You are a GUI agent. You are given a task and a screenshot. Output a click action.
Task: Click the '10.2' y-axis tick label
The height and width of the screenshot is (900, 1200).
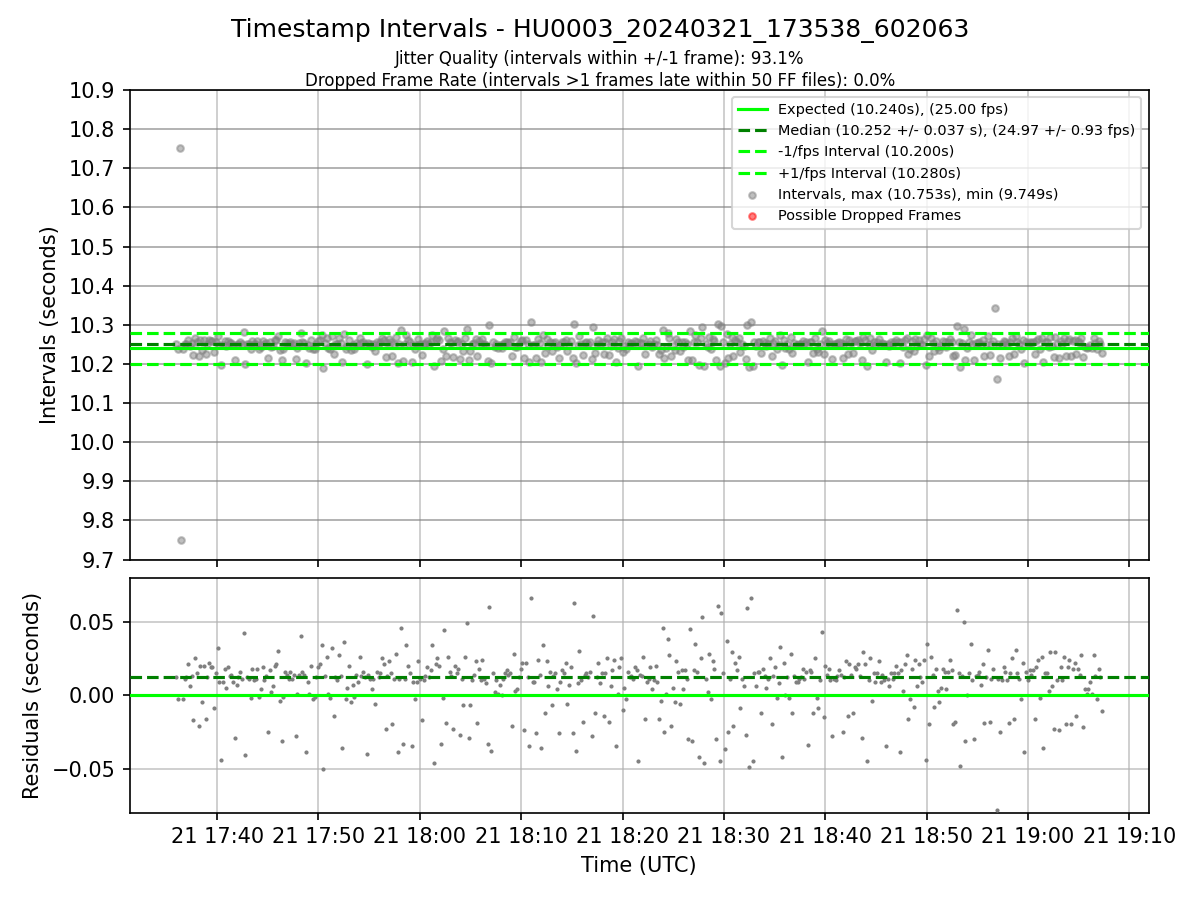94,364
